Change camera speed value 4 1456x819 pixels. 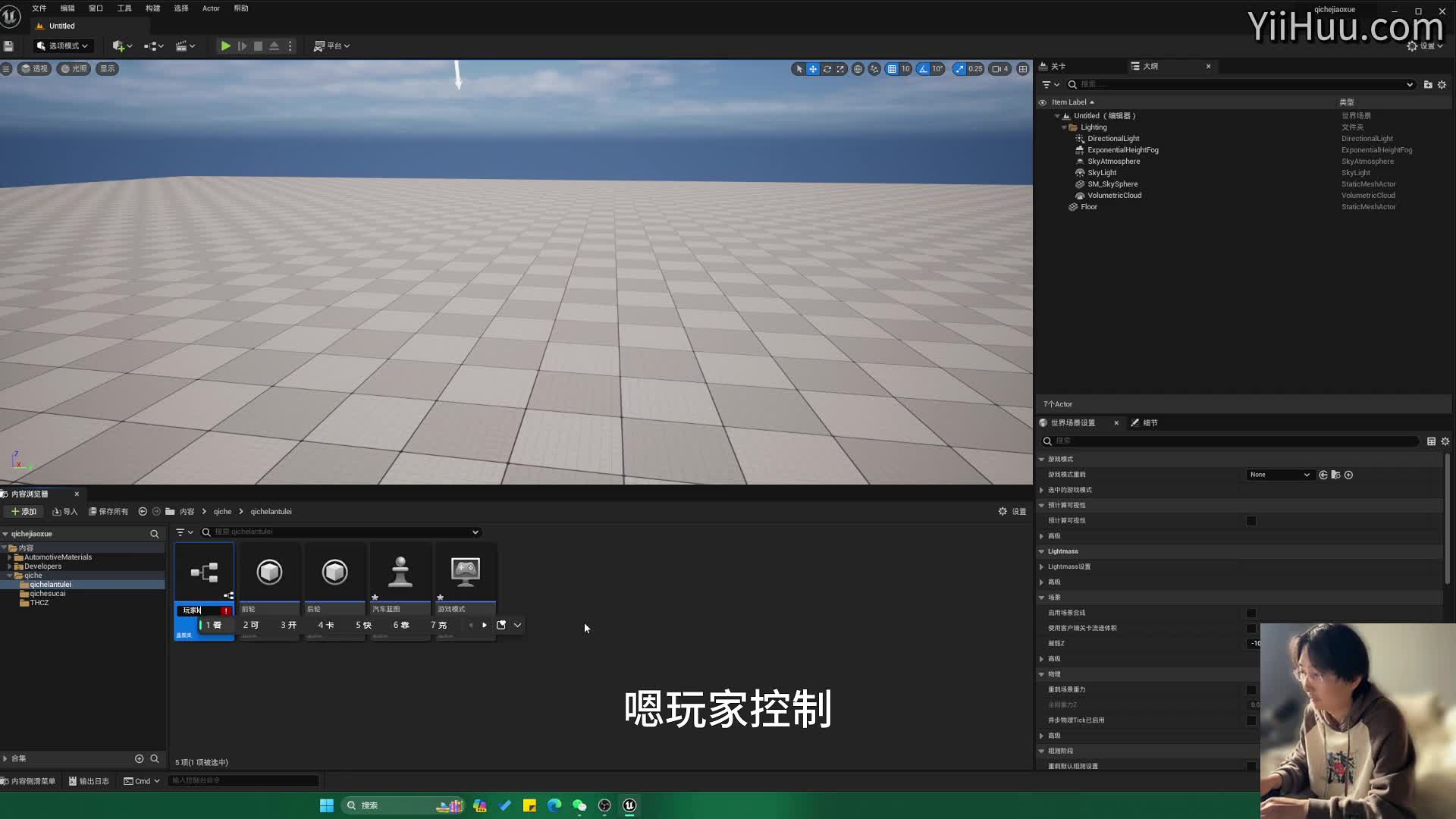[1000, 69]
